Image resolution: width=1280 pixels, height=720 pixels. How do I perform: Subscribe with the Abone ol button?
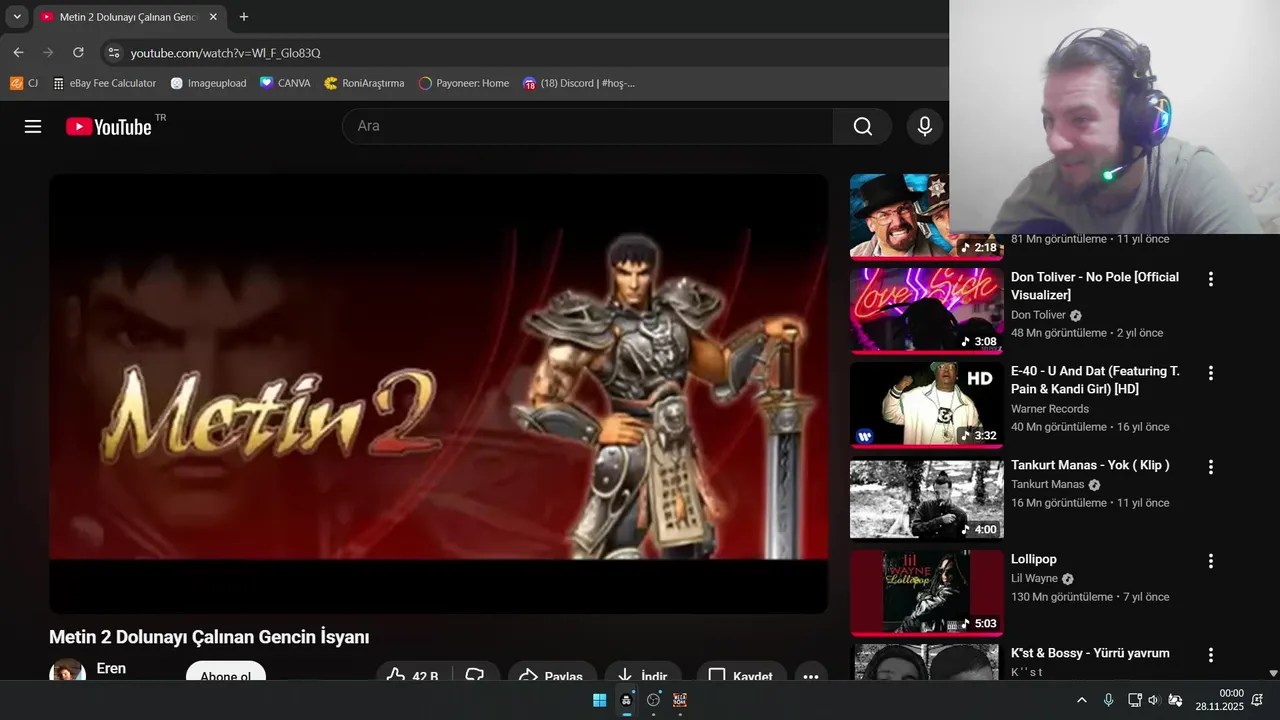(226, 671)
